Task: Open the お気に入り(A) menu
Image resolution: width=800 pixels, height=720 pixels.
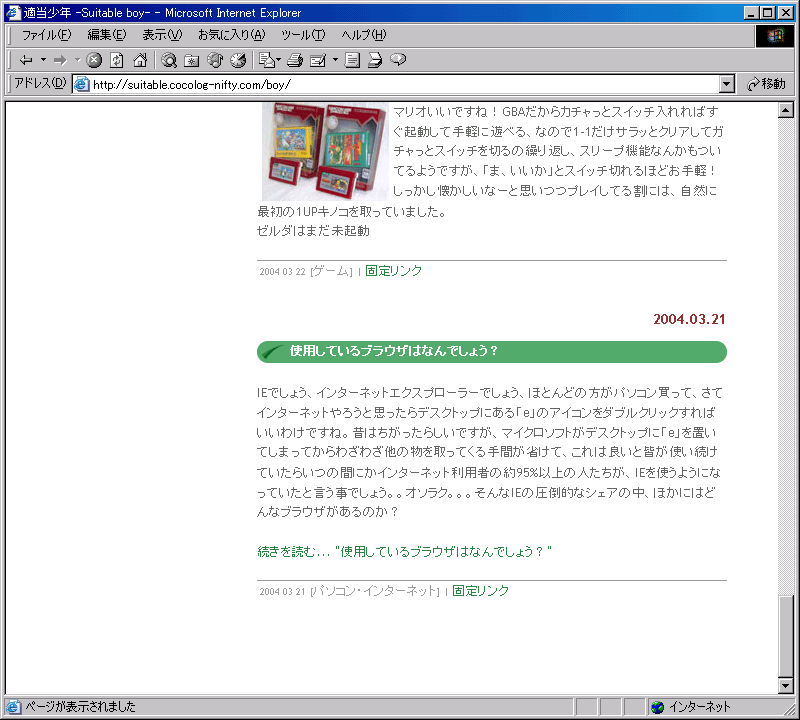Action: (x=232, y=35)
